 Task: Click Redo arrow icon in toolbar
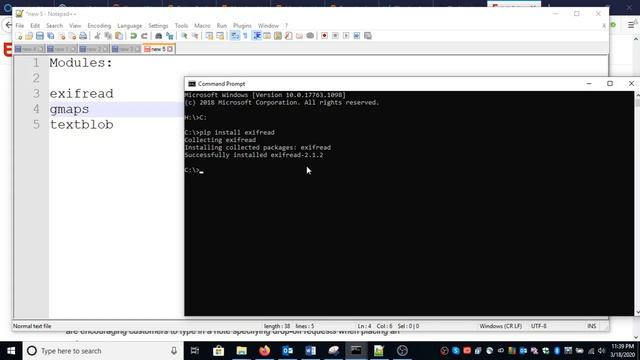point(144,36)
